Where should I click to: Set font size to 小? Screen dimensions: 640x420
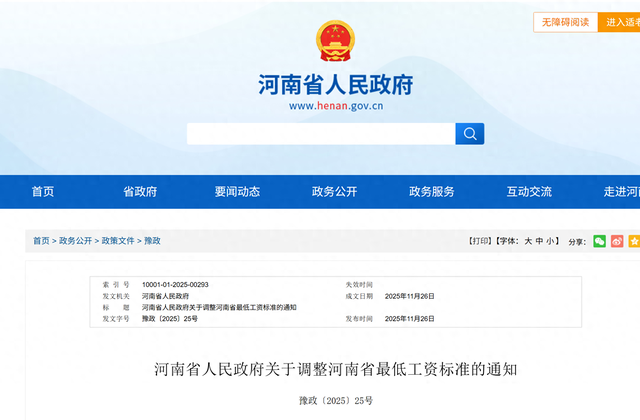click(x=550, y=241)
